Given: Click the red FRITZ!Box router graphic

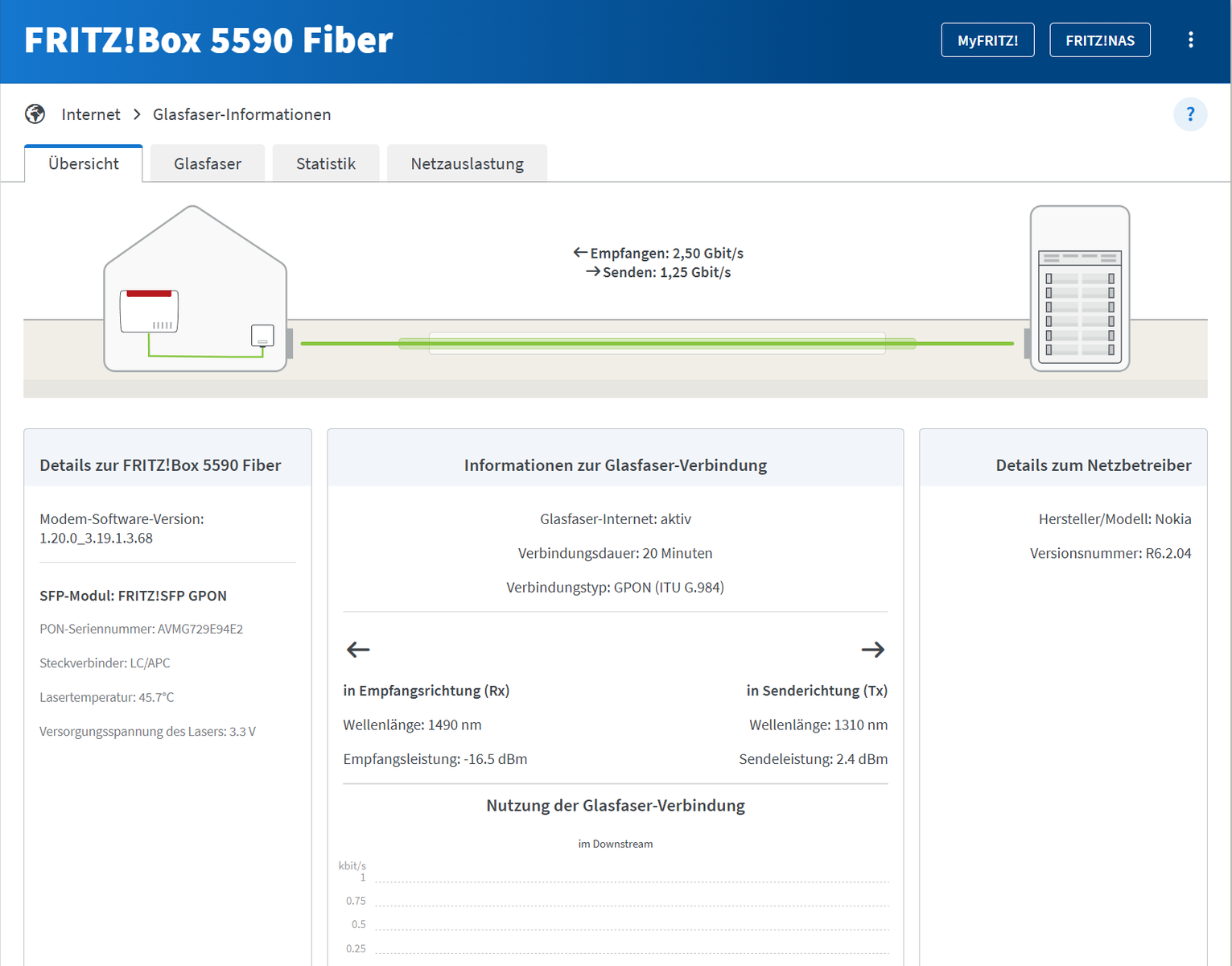Looking at the screenshot, I should point(149,311).
